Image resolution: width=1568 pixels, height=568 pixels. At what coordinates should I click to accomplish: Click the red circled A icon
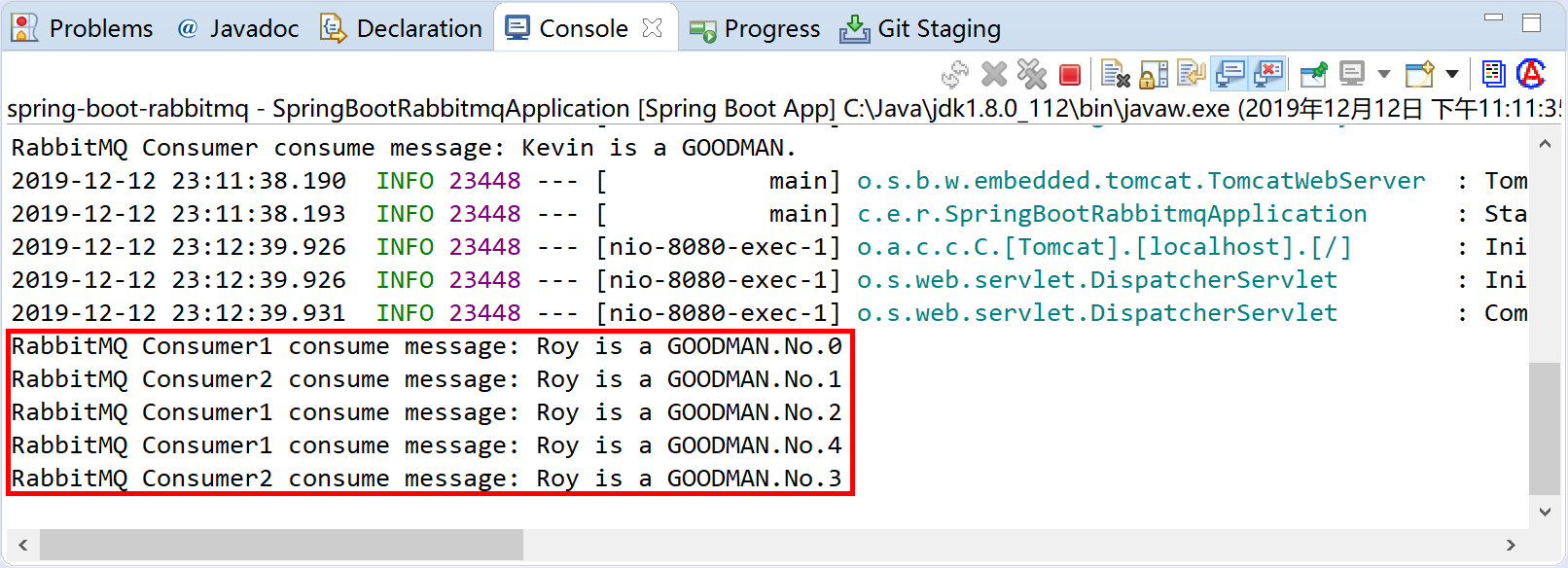[x=1531, y=74]
